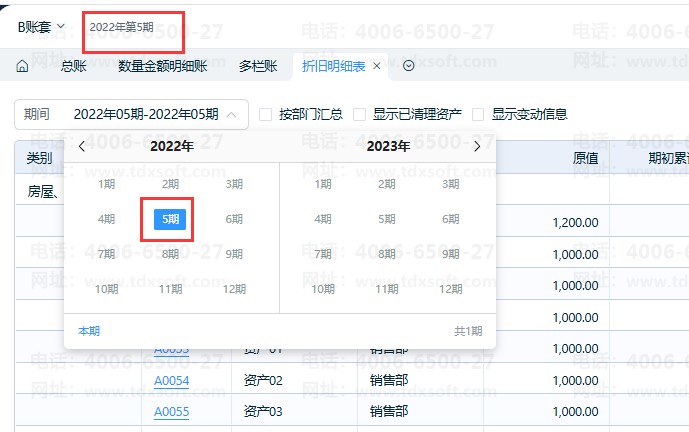Open asset code A0054 link
The height and width of the screenshot is (432, 689).
(171, 380)
